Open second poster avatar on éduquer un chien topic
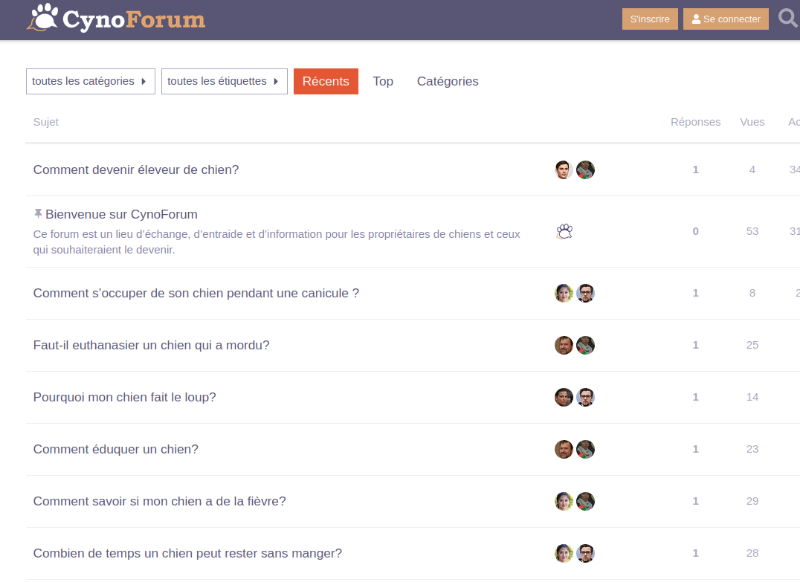The height and width of the screenshot is (582, 800). click(585, 449)
